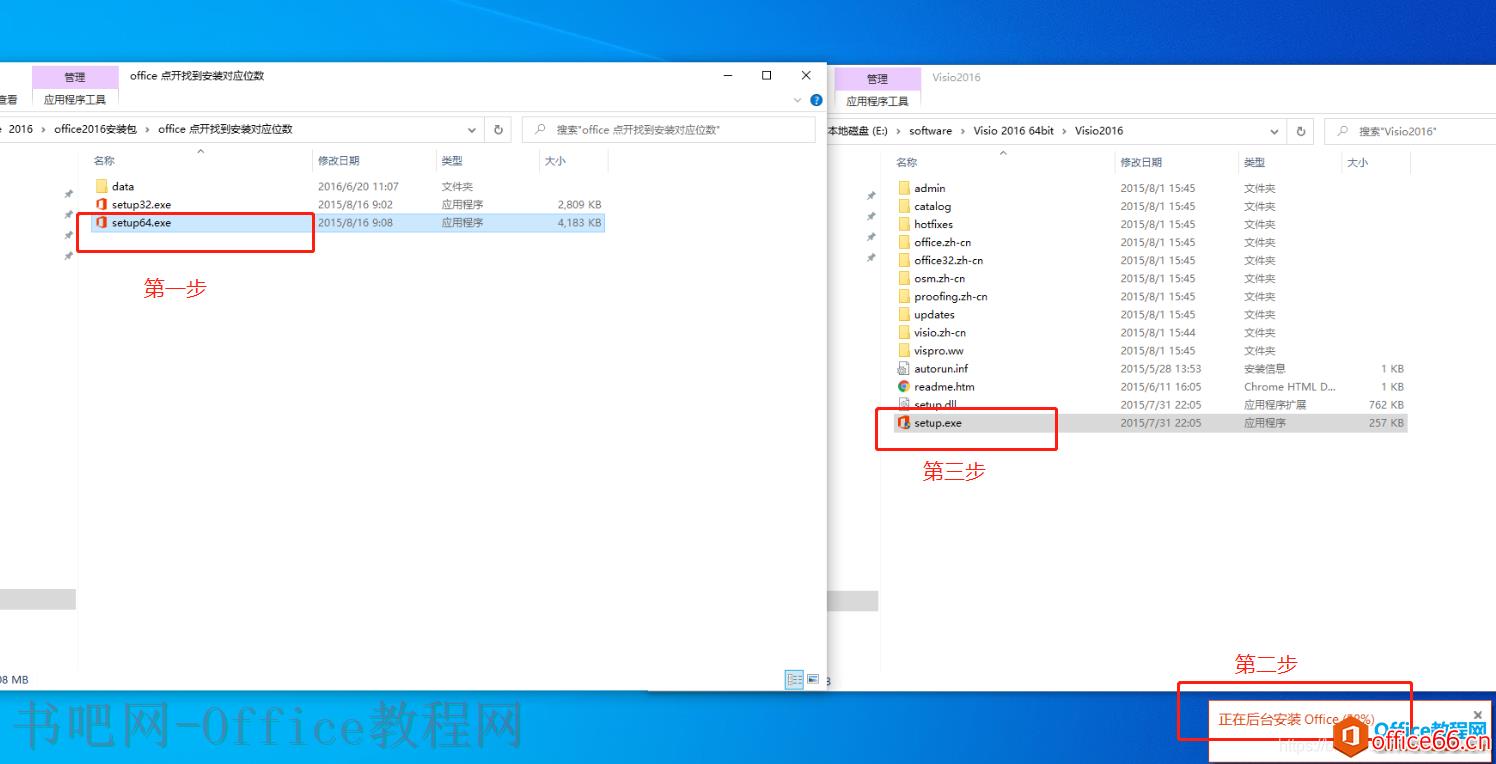Expand the ribbon in the left Explorer window
This screenshot has width=1496, height=764.
798,100
